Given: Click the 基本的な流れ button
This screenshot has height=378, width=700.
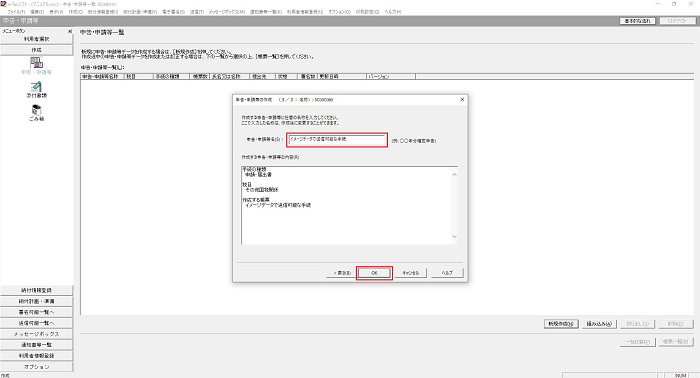Looking at the screenshot, I should coord(638,21).
